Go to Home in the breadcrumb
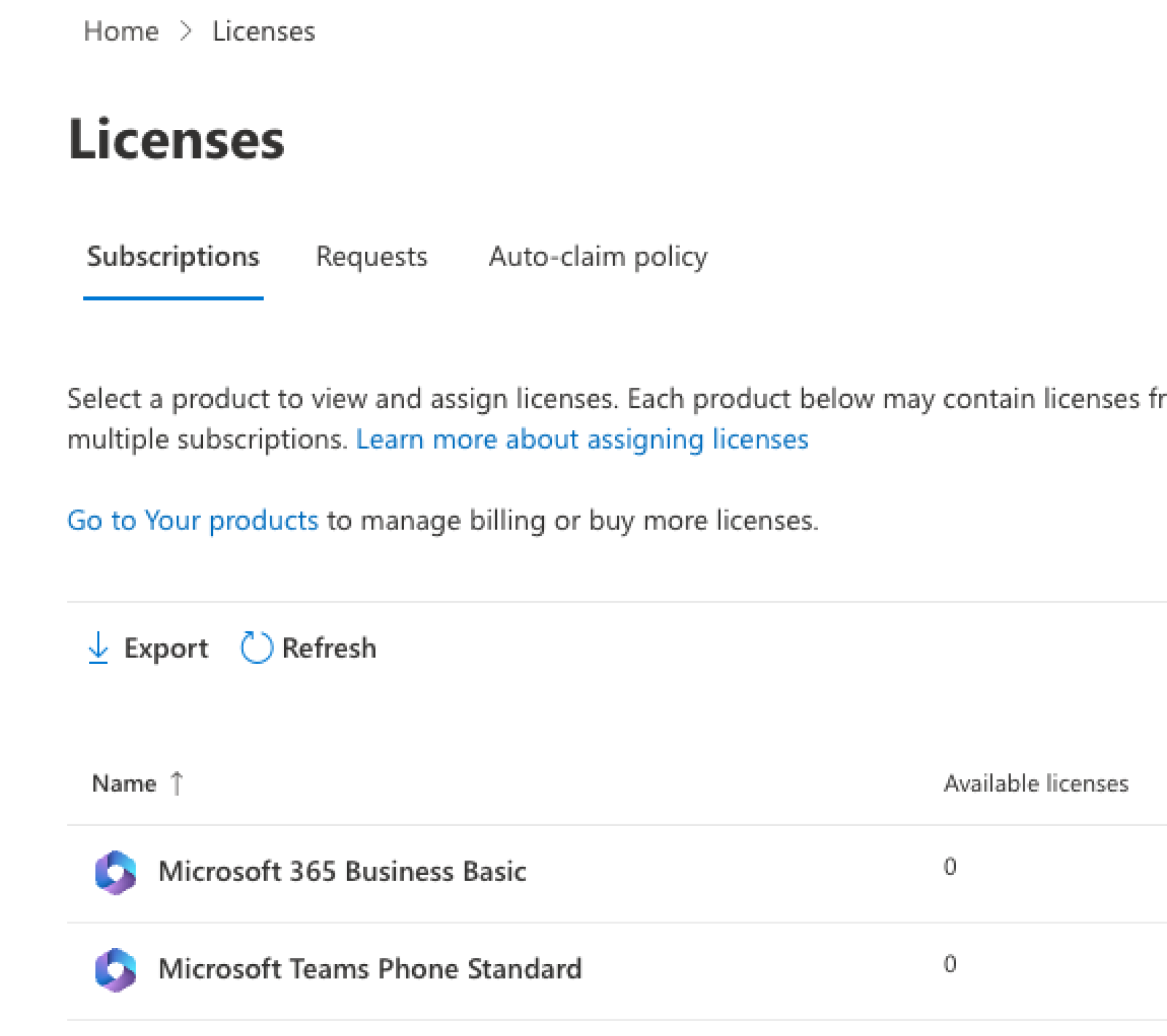 [121, 31]
